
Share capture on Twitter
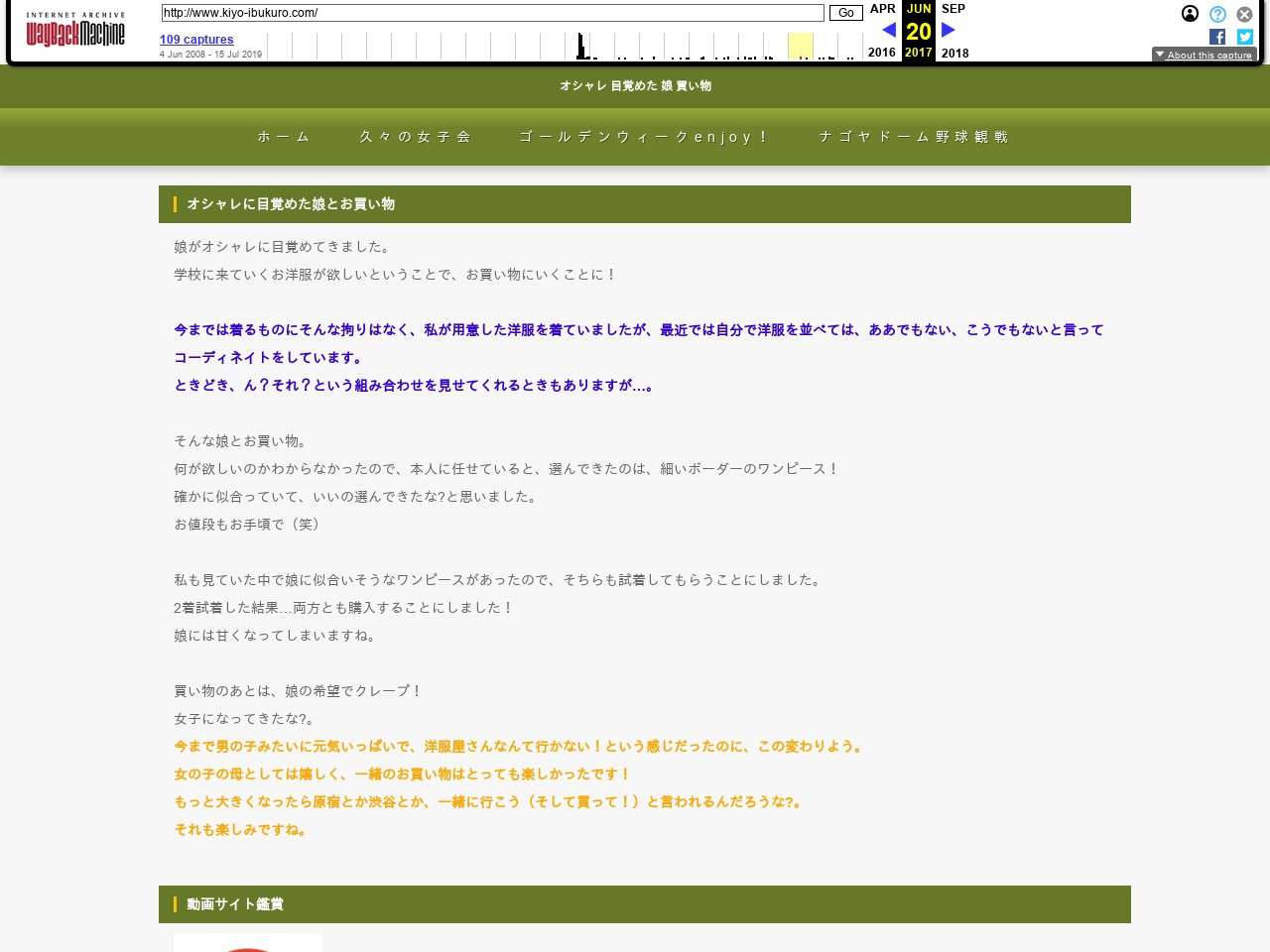1244,37
